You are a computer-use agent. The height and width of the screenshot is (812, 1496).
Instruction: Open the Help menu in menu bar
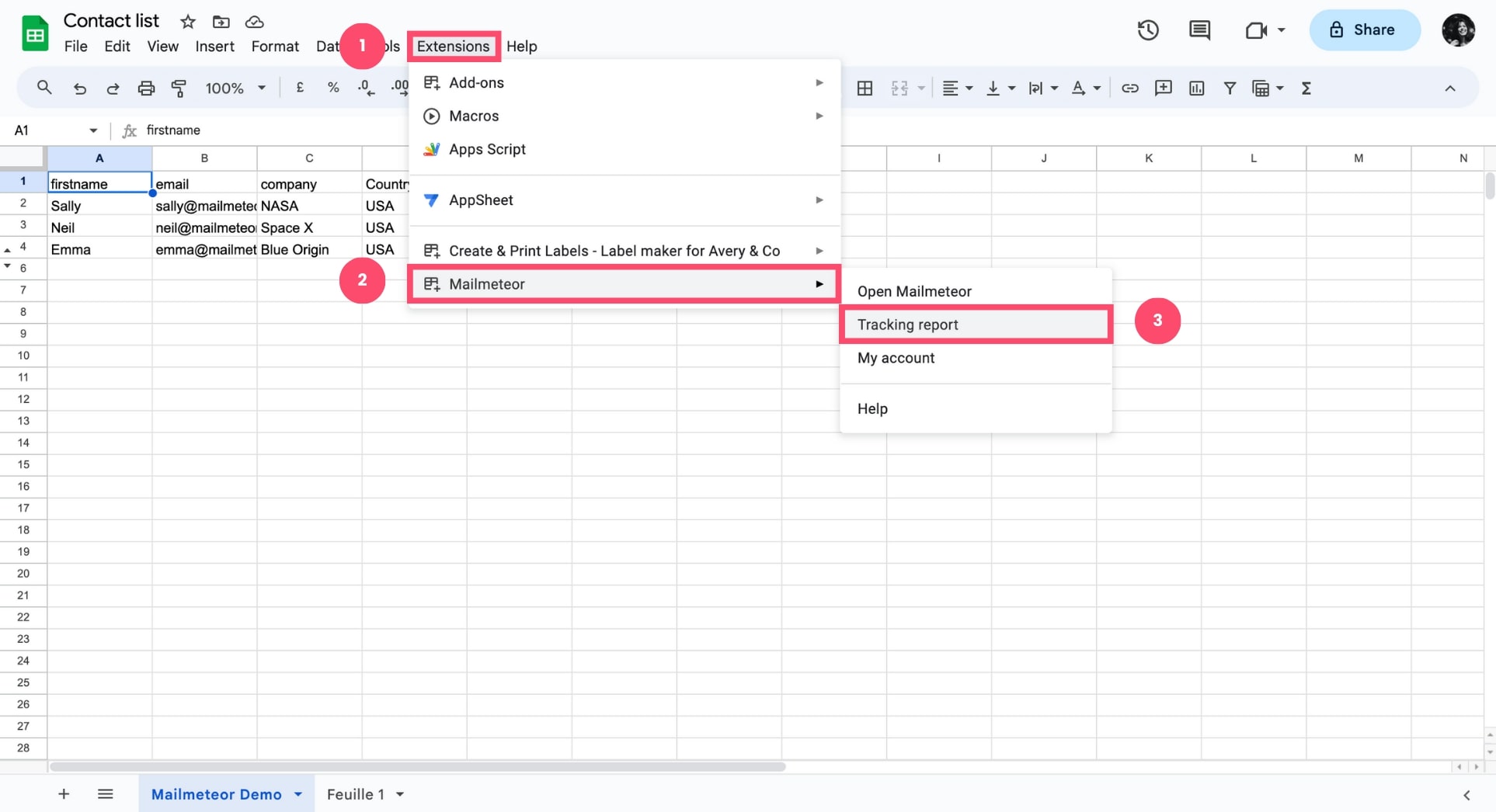point(522,47)
